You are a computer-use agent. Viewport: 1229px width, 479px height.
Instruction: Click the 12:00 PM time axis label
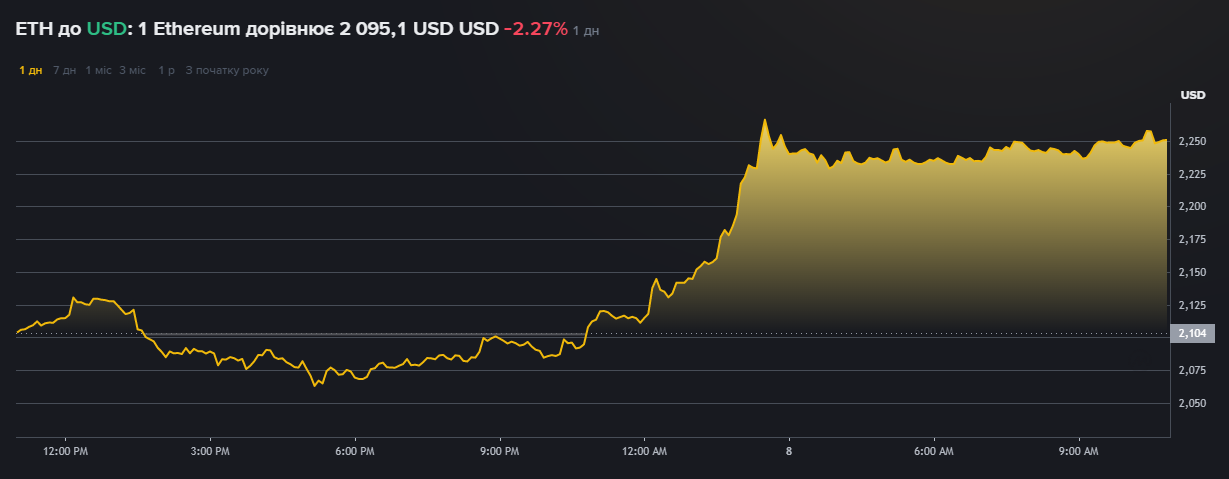[x=66, y=452]
